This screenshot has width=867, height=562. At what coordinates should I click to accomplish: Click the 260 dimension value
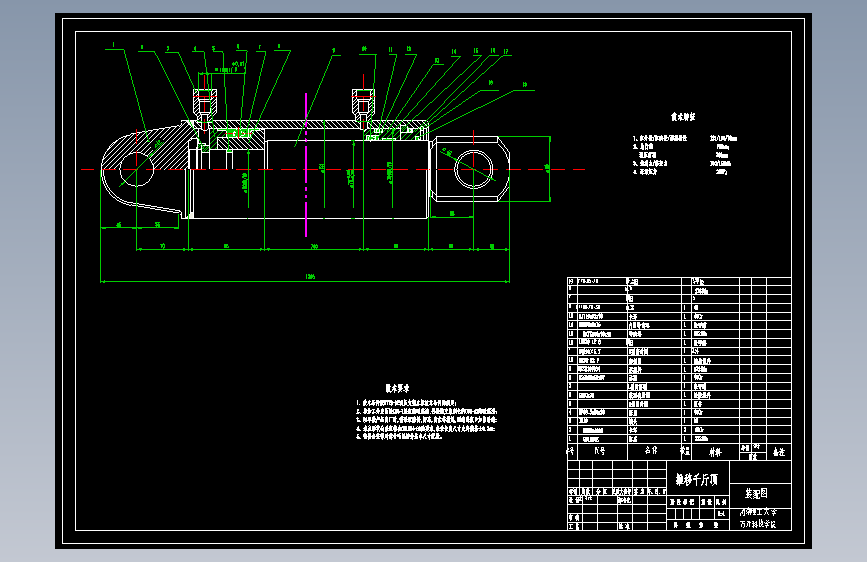point(314,246)
